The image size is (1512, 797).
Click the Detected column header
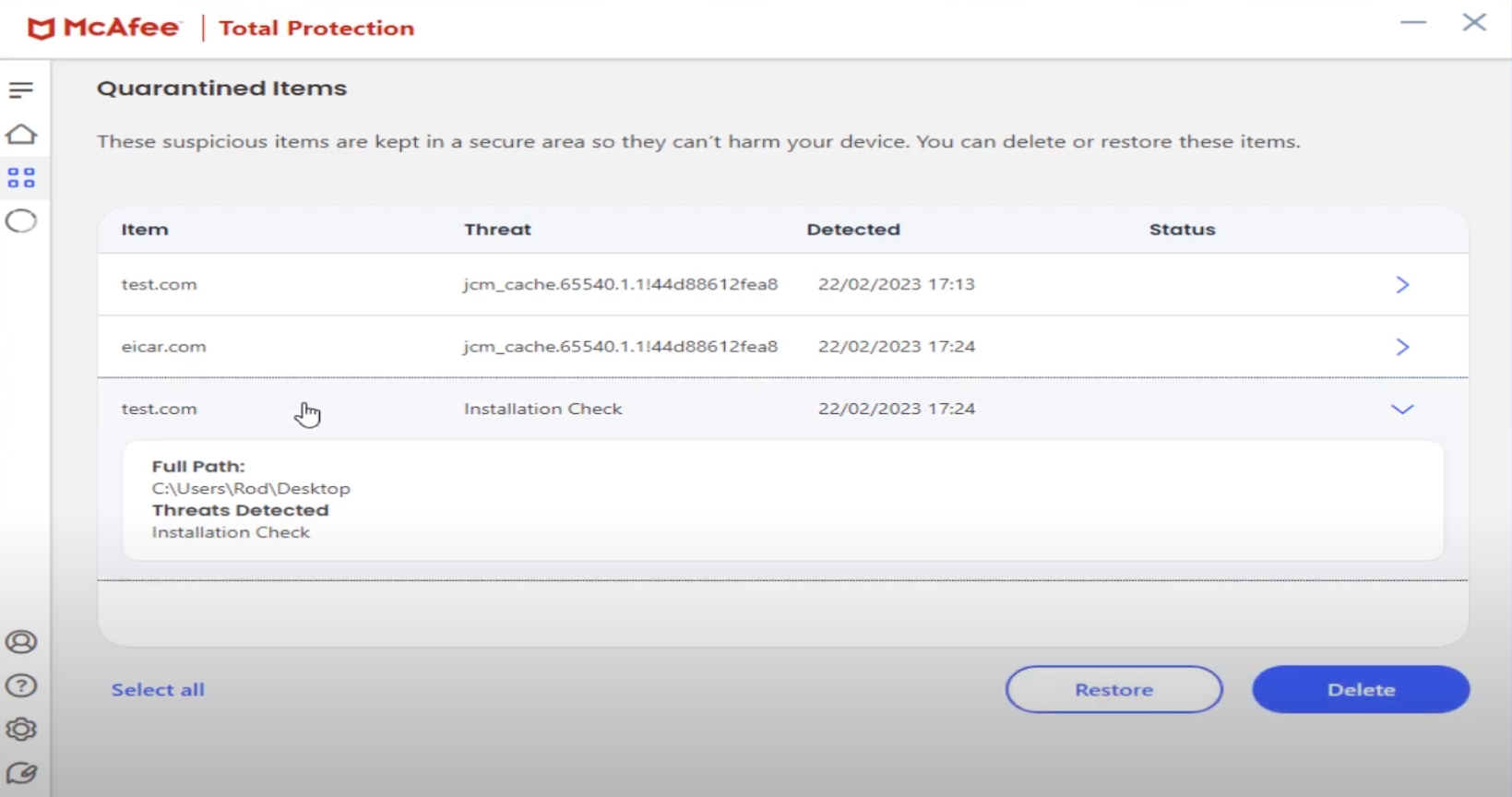click(x=852, y=230)
